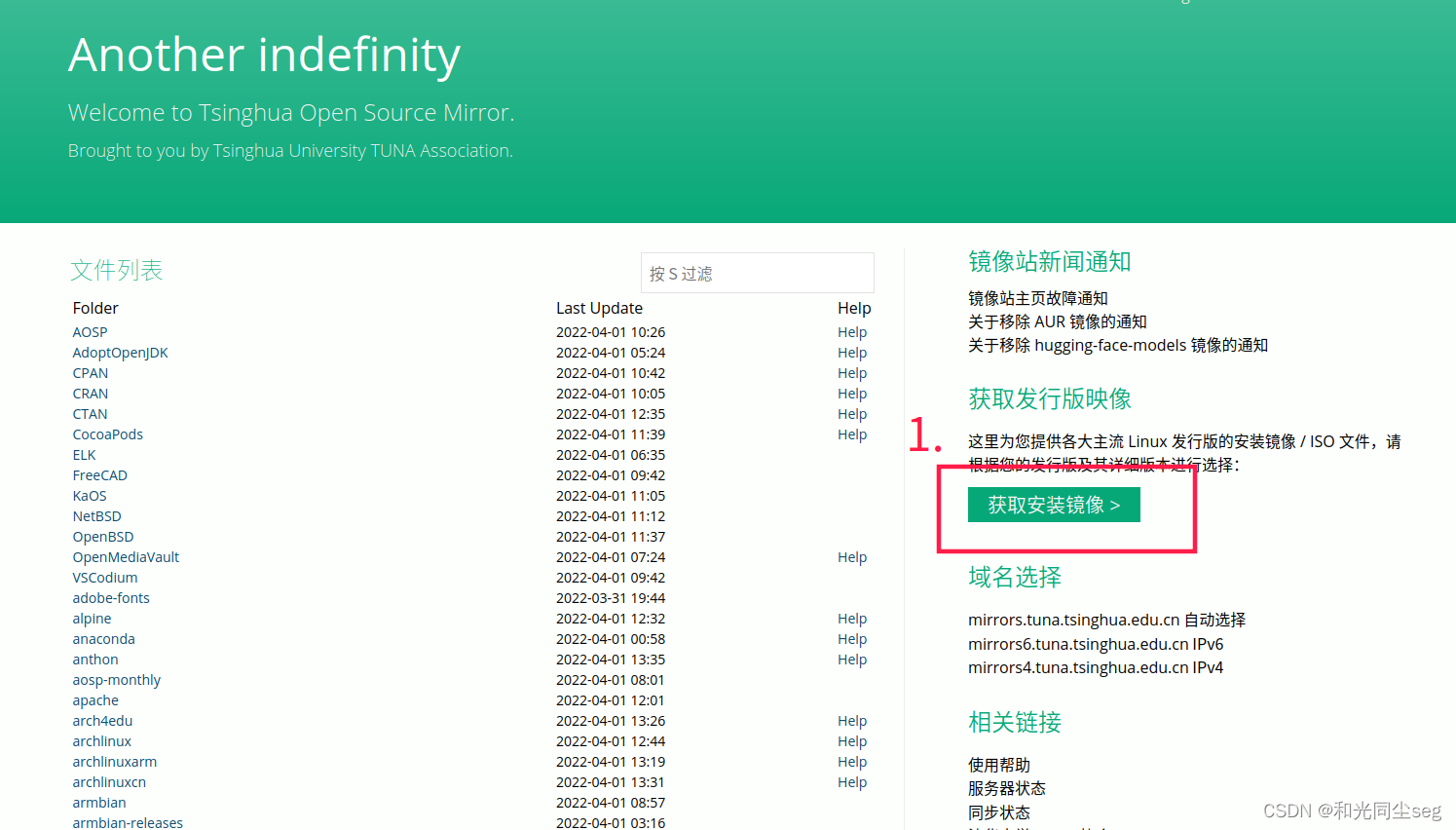Viewport: 1456px width, 830px height.
Task: Open the archlinuxcn folder
Action: 109,782
